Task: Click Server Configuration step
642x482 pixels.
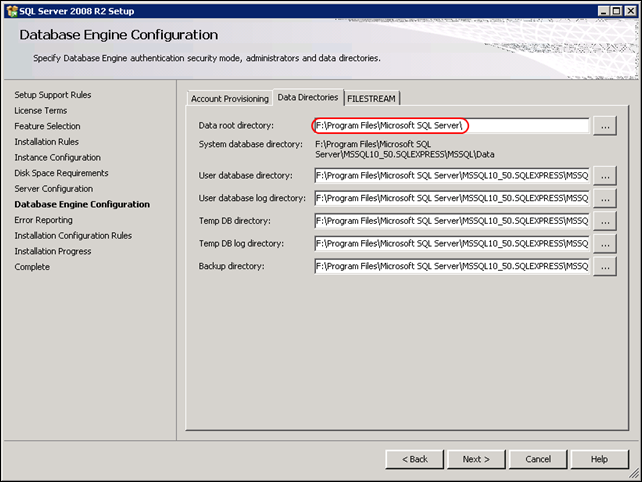Action: pyautogui.click(x=54, y=189)
